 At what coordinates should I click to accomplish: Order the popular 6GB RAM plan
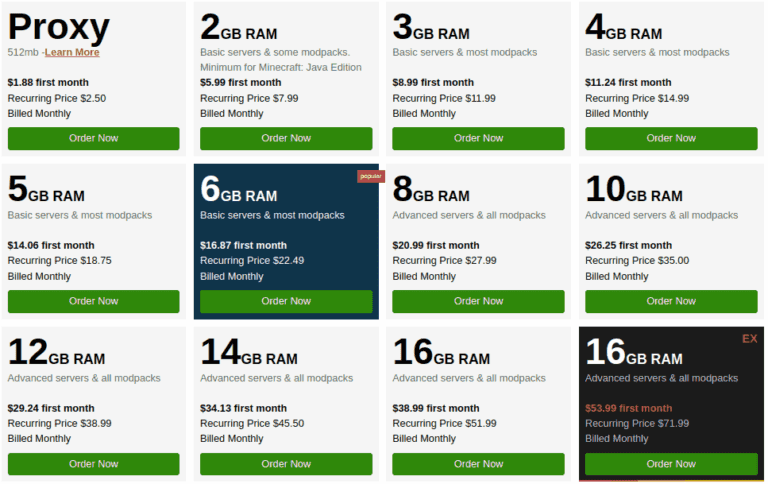tap(286, 301)
